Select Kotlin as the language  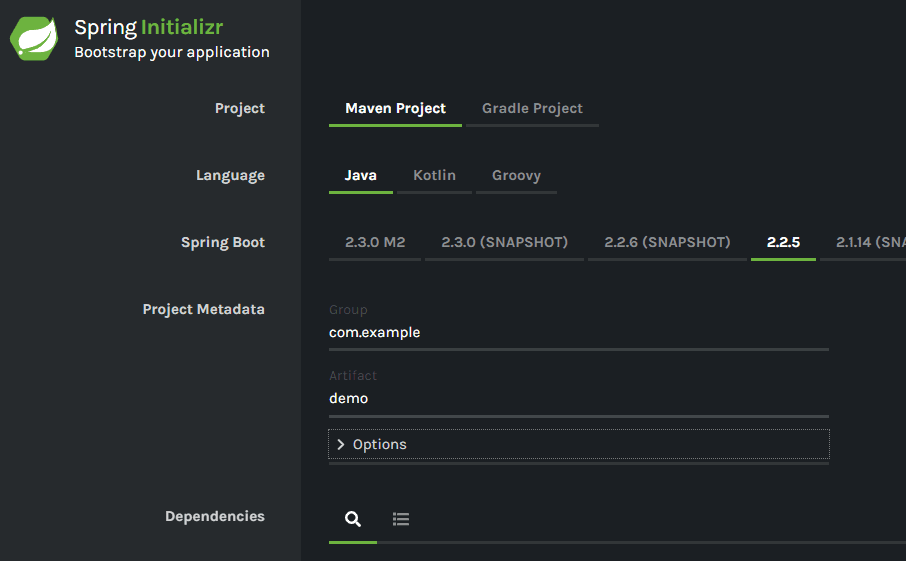[x=434, y=175]
